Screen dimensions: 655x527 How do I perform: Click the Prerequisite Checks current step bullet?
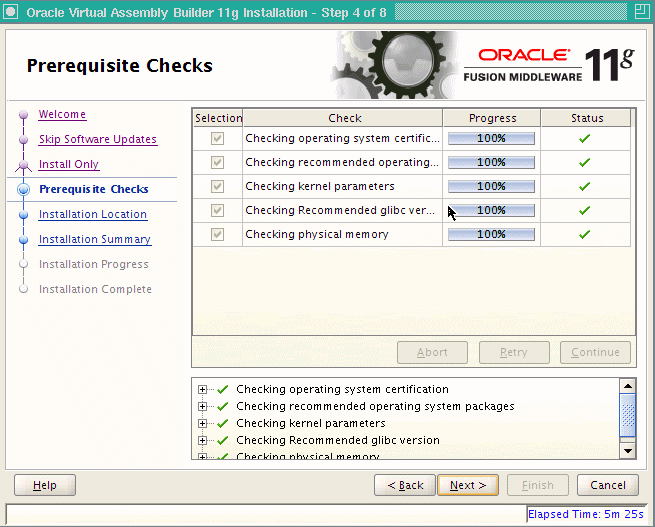point(23,189)
